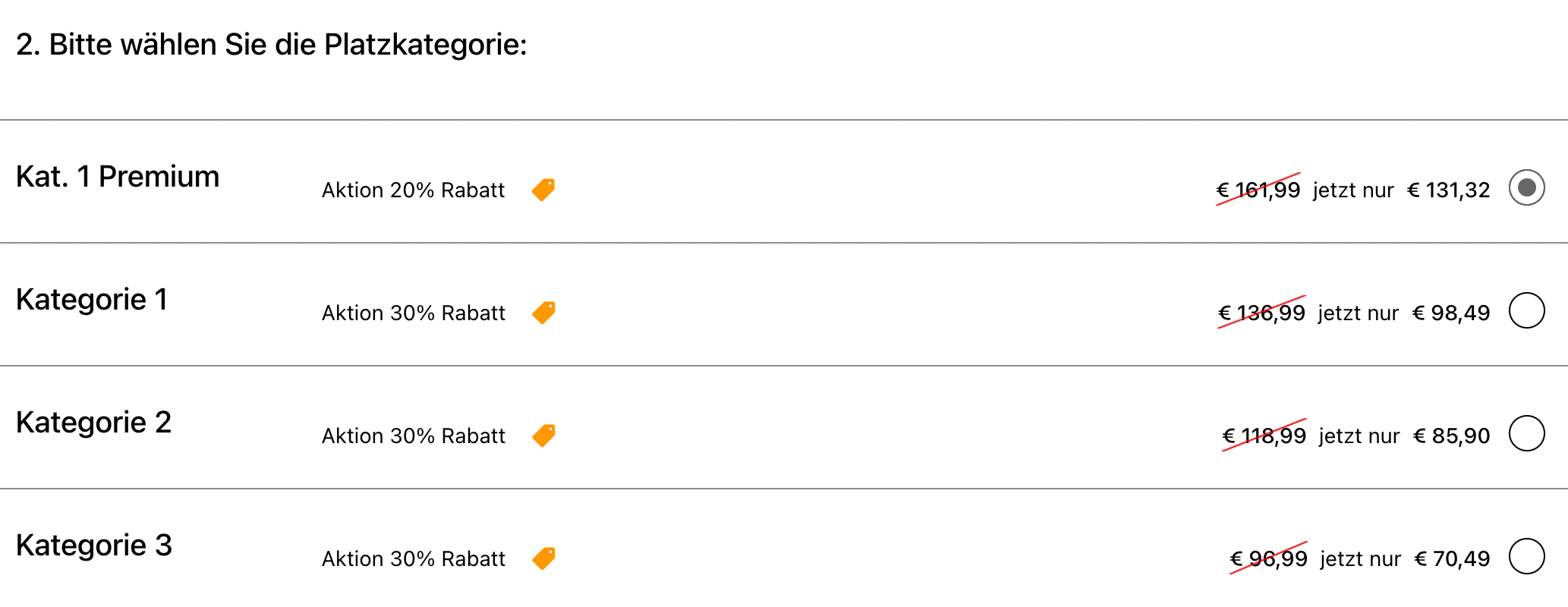Image resolution: width=1568 pixels, height=607 pixels.
Task: Select the Kategorie 2 radio button
Action: click(1526, 433)
